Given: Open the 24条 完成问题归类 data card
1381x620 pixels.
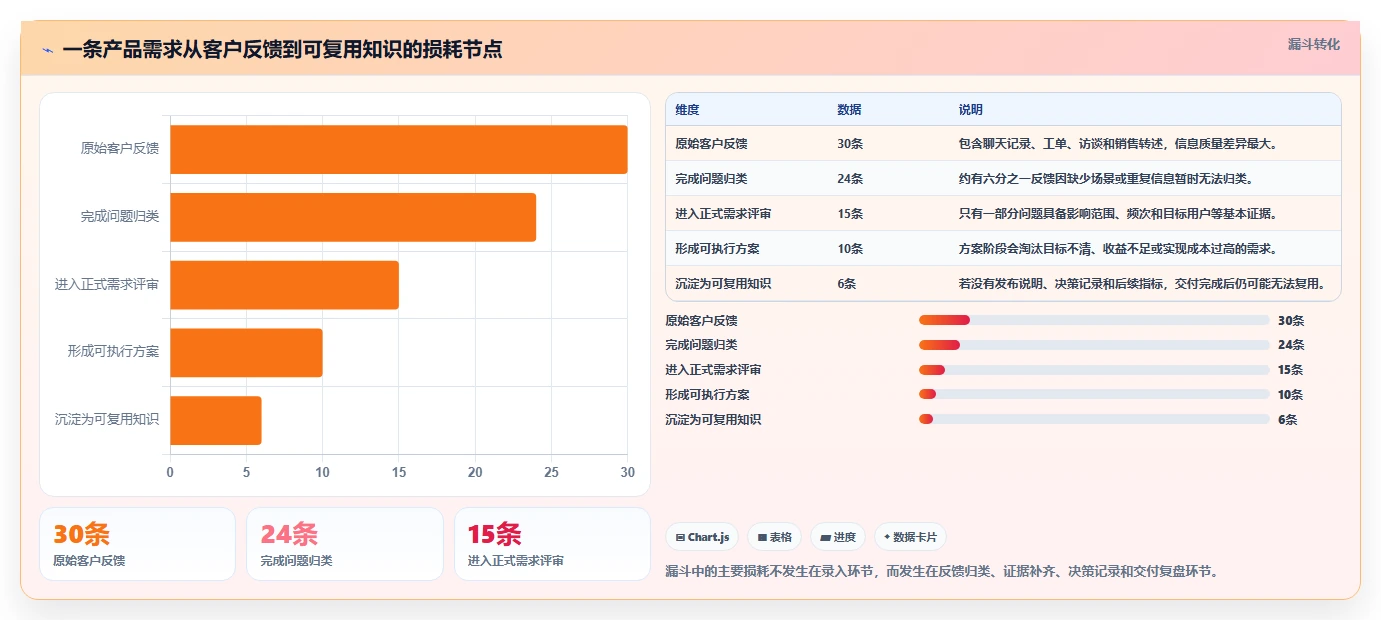Looking at the screenshot, I should pos(345,544).
